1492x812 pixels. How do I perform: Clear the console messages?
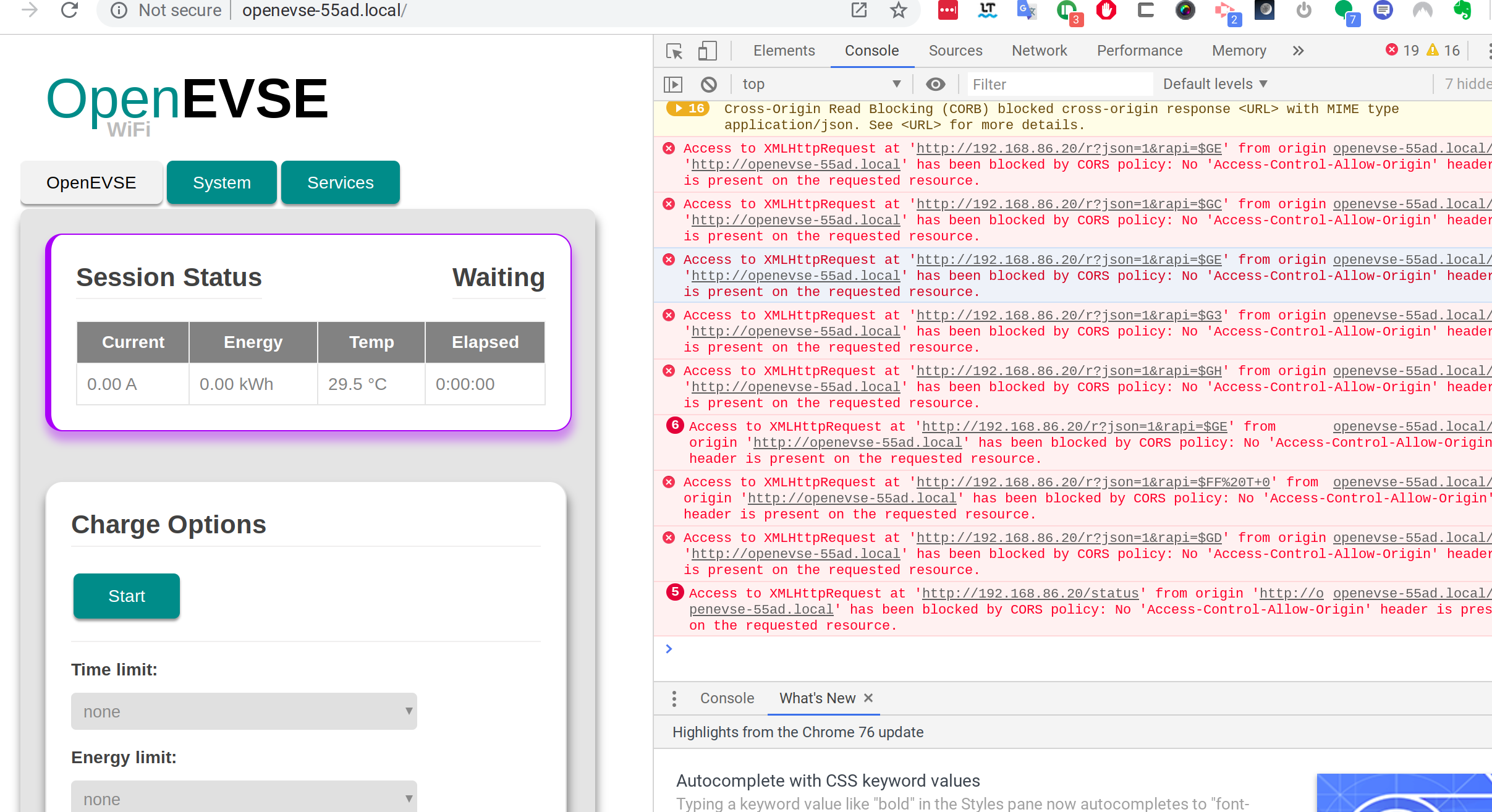[709, 83]
